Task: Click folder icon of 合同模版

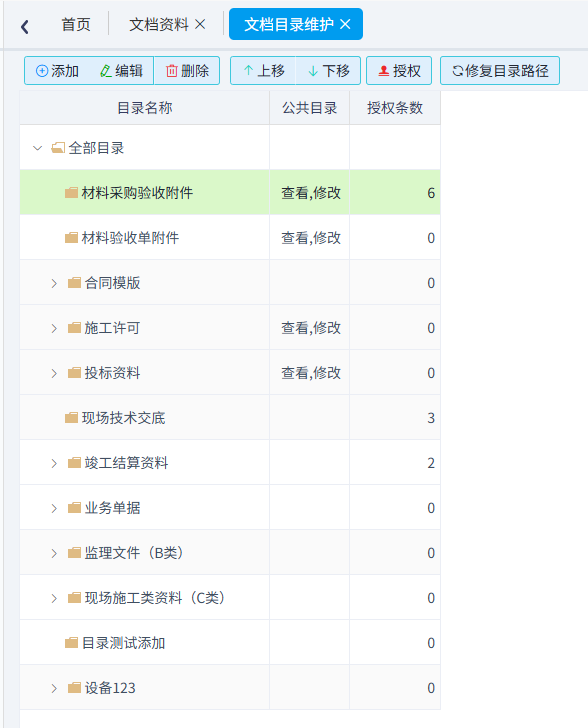Action: coord(74,283)
